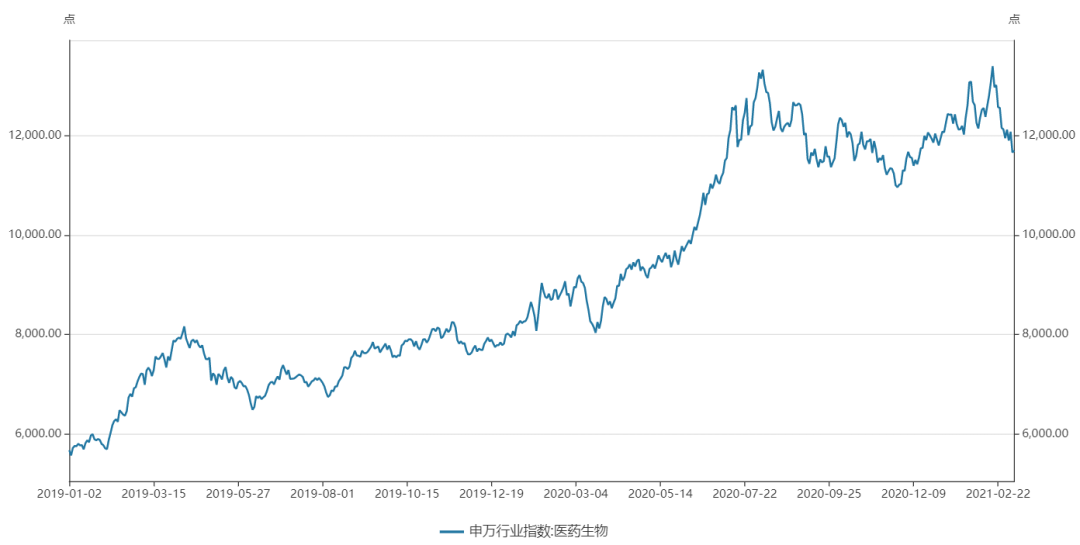Click the 2019-05-27 axis date
This screenshot has height=545, width=1080.
click(x=238, y=494)
